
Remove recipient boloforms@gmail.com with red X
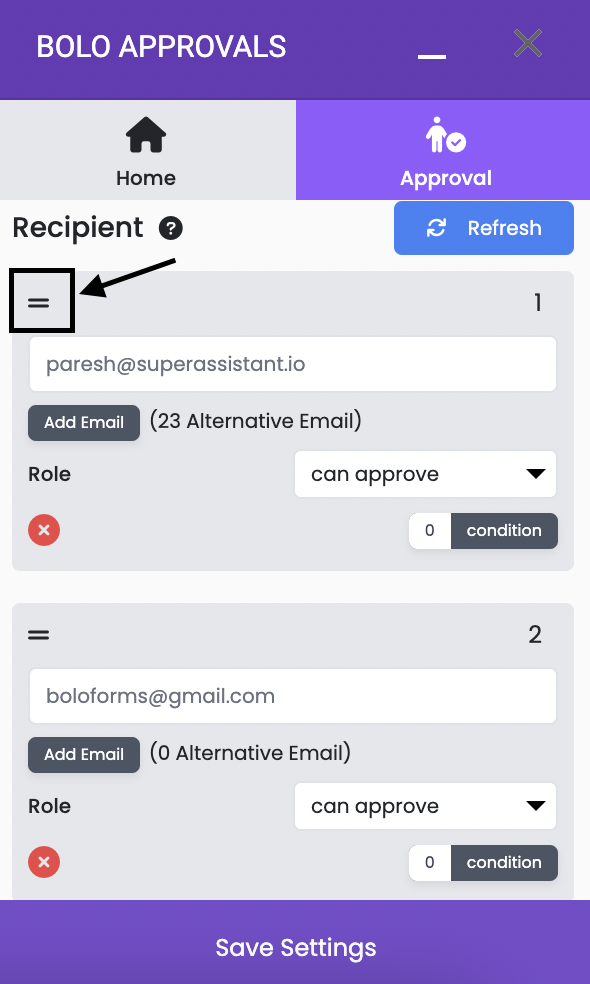point(44,862)
